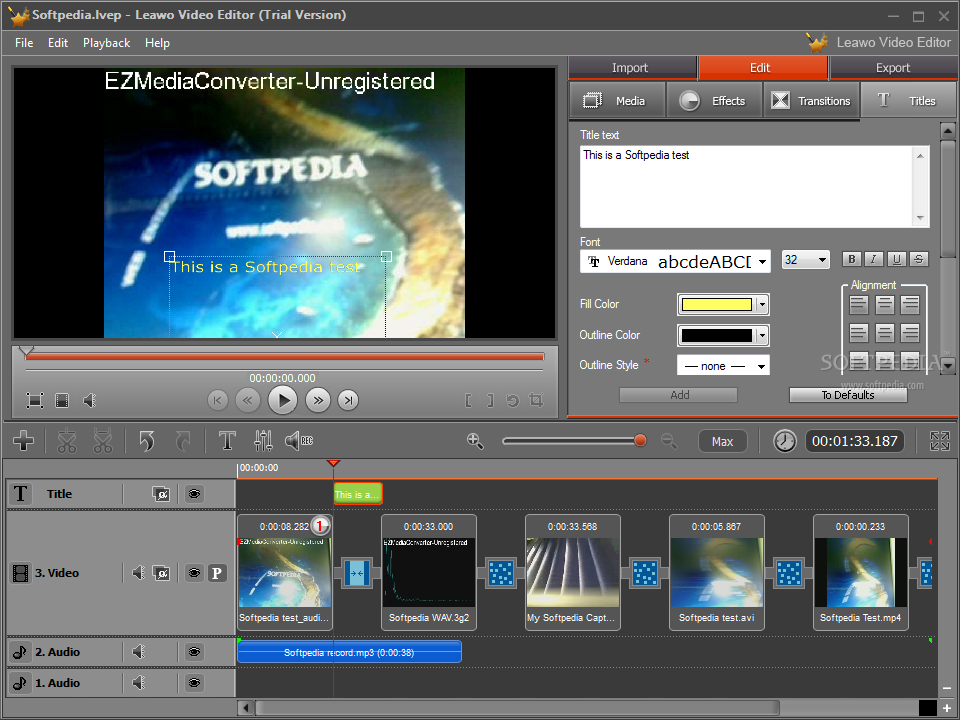
Task: Toggle 3. Video track lock icon
Action: pos(161,573)
